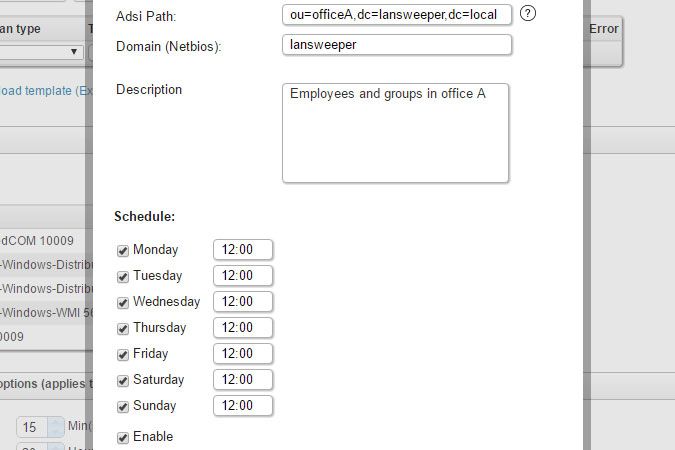Focus the Saturday 12:00 time field

pos(243,380)
